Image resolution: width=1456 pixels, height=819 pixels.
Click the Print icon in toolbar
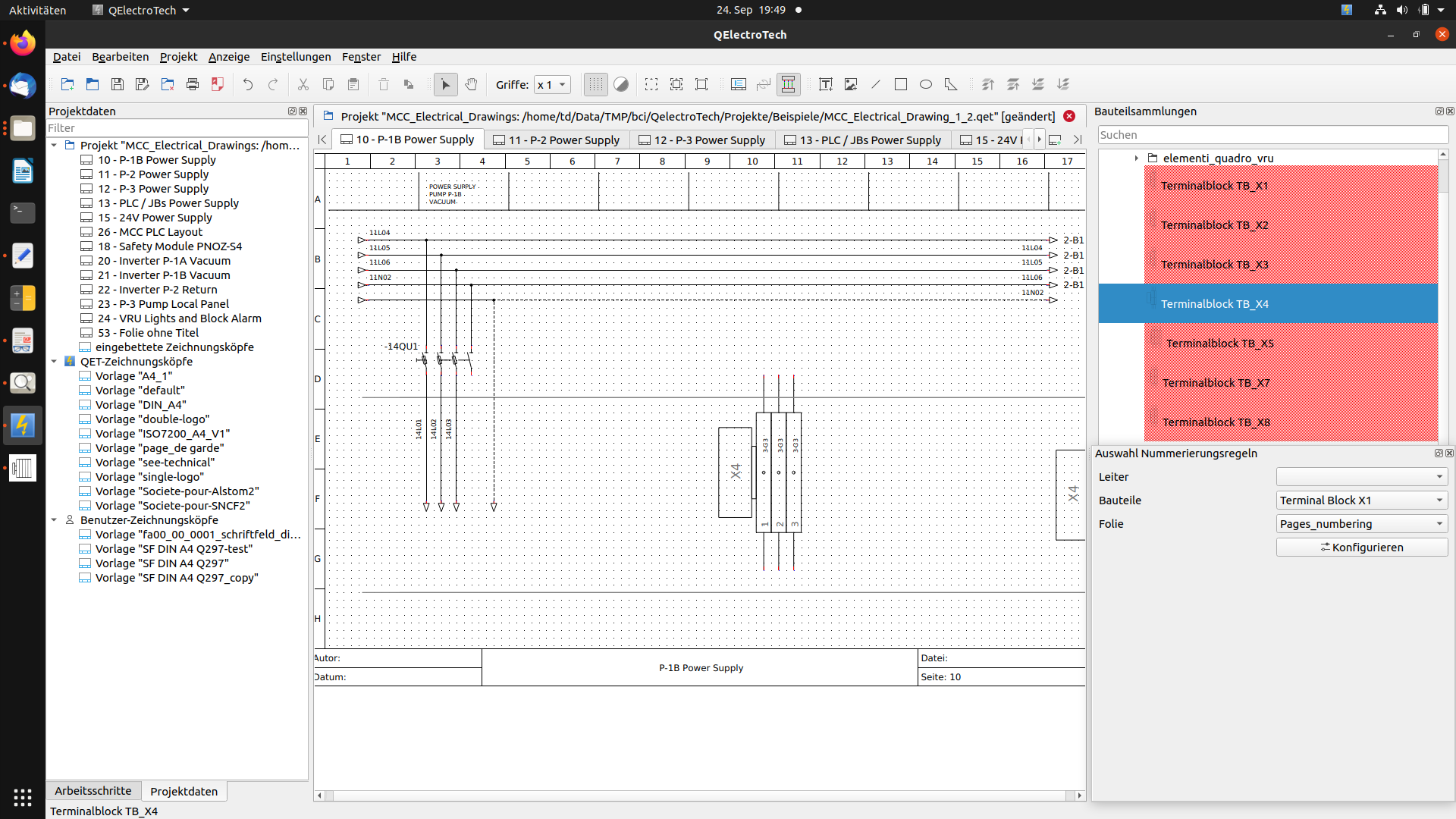tap(193, 84)
